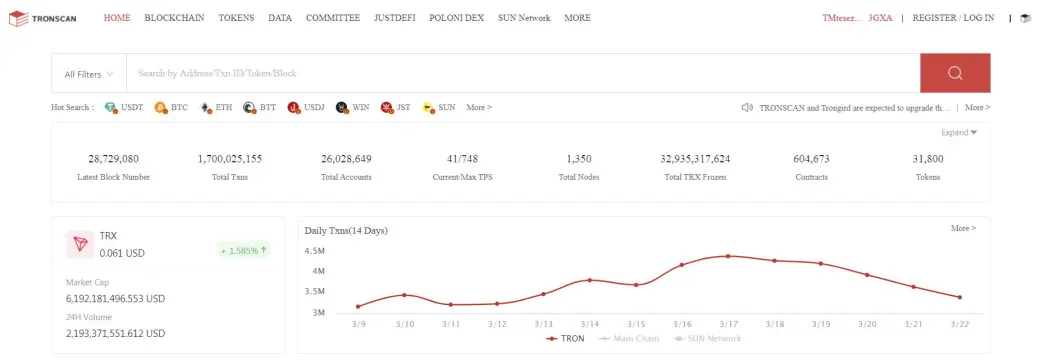The image size is (1049, 360).
Task: Click the USDJ token icon
Action: [293, 107]
